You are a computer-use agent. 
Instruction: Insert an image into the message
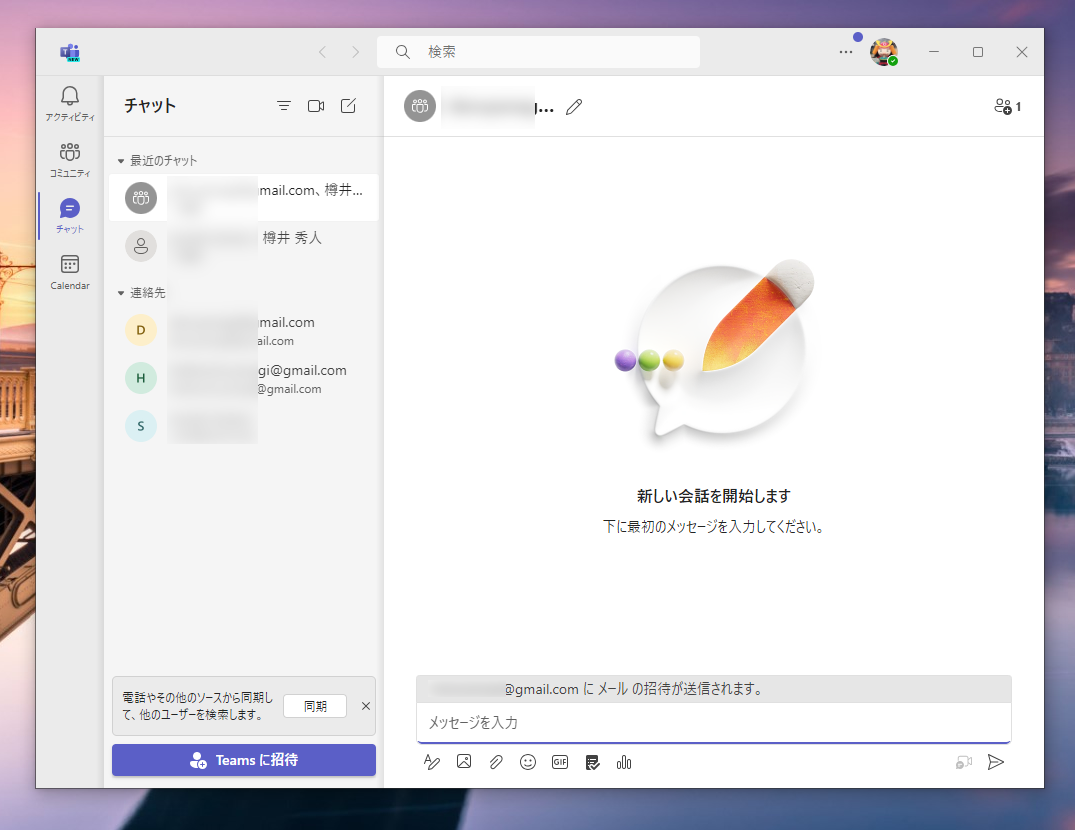pyautogui.click(x=464, y=762)
